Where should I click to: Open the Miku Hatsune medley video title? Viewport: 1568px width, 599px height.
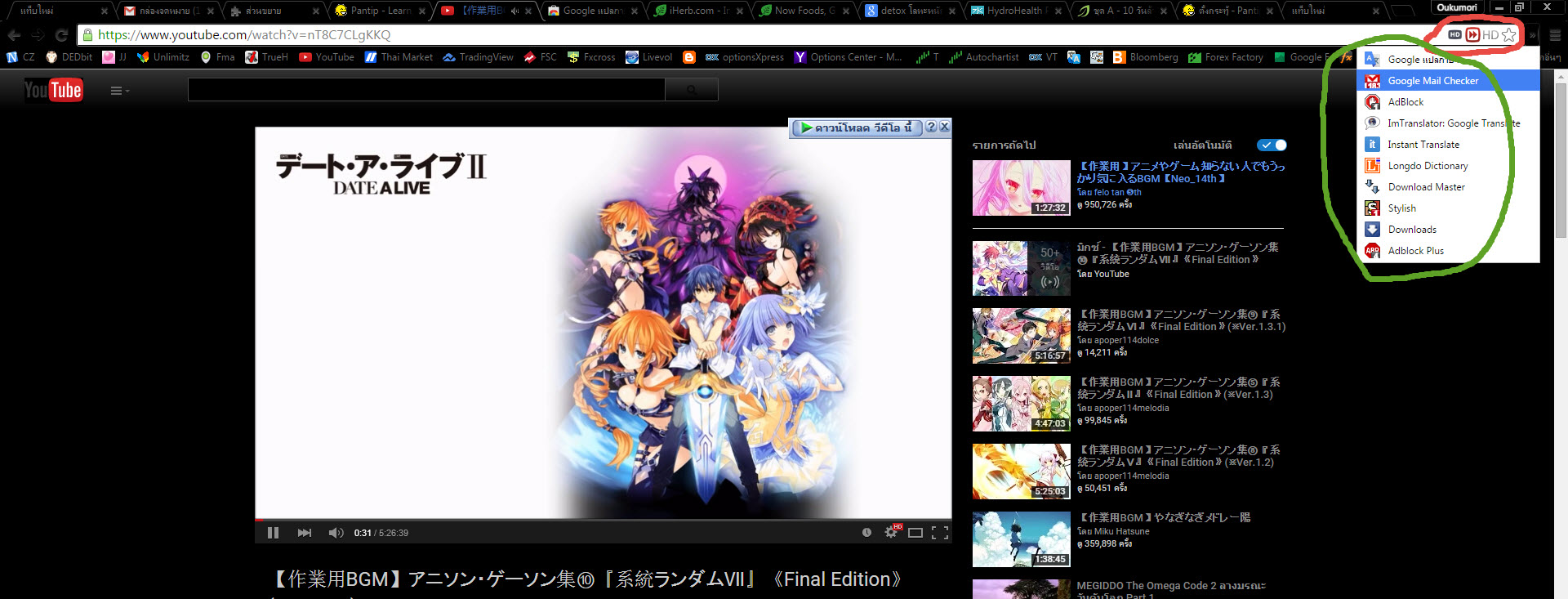click(1164, 517)
